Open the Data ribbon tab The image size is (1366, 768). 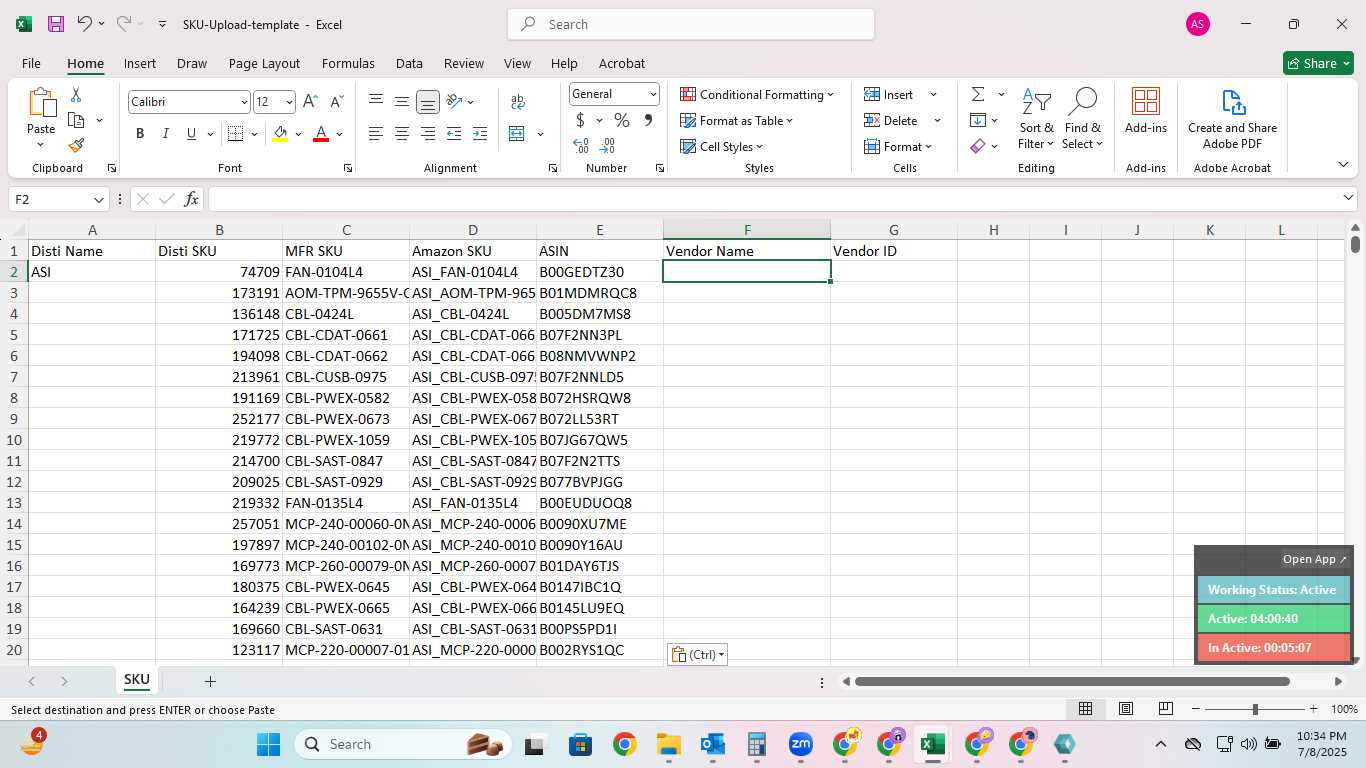pos(409,63)
